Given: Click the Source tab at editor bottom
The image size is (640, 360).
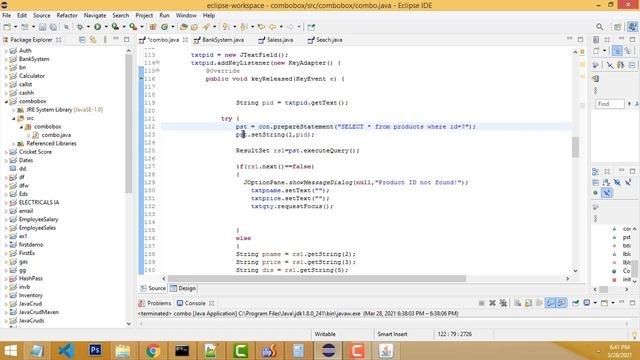Looking at the screenshot, I should click(x=153, y=288).
